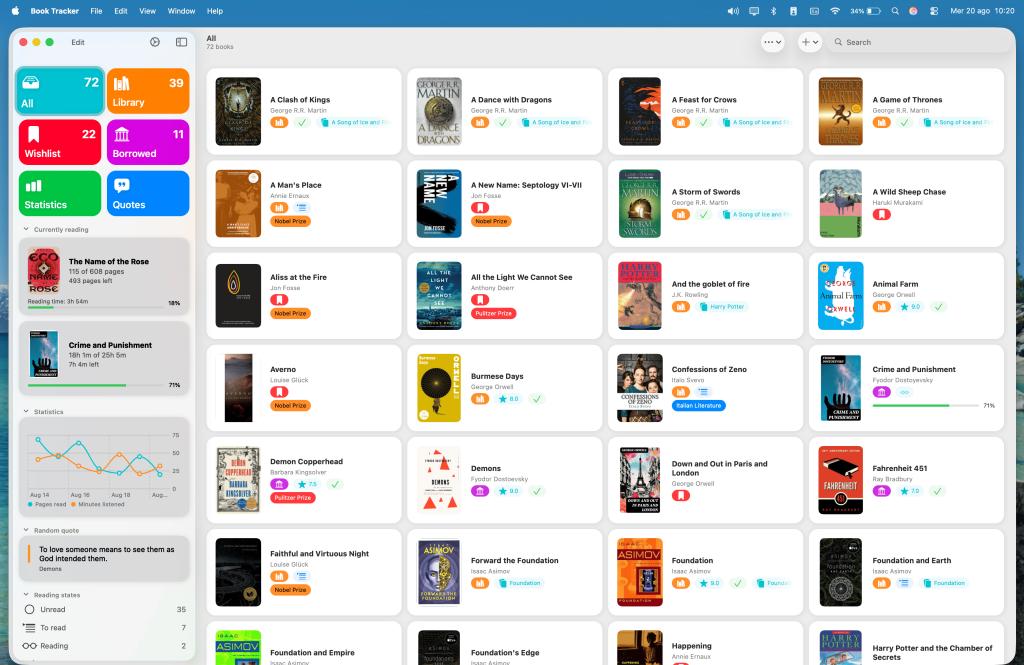Screen dimensions: 1024x665
Task: Open the blue Quotes tile
Action: tap(148, 194)
